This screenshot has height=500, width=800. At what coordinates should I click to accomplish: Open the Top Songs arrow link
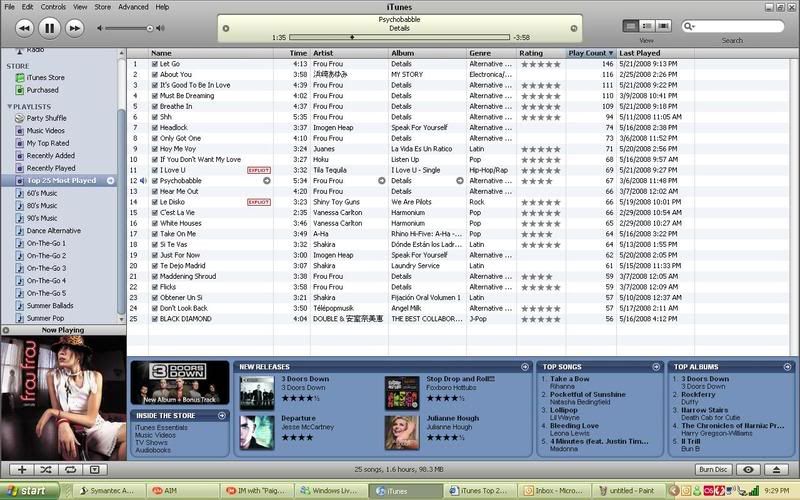[x=656, y=367]
